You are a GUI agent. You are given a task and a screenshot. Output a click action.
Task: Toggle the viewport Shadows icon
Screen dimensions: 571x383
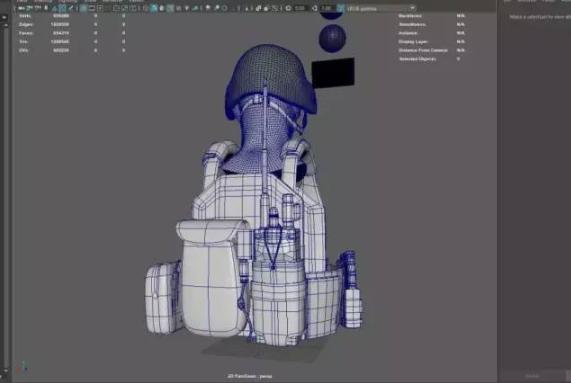pos(195,8)
